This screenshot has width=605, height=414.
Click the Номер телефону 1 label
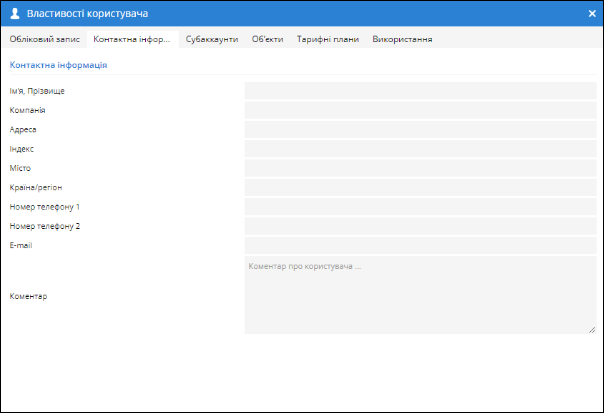tap(45, 207)
